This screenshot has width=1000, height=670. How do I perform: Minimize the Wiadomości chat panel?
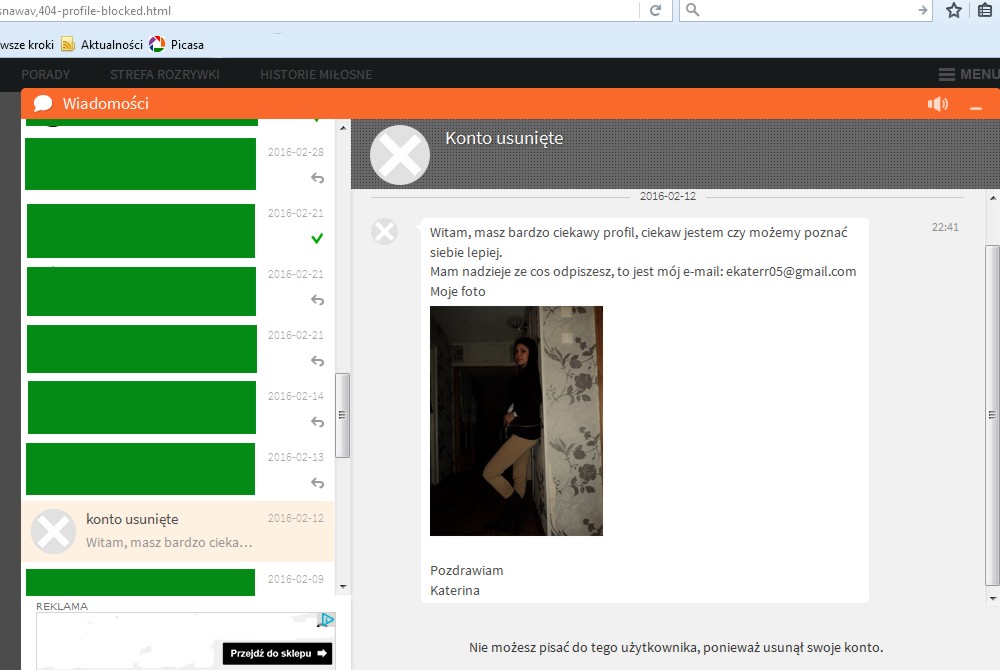tap(976, 105)
